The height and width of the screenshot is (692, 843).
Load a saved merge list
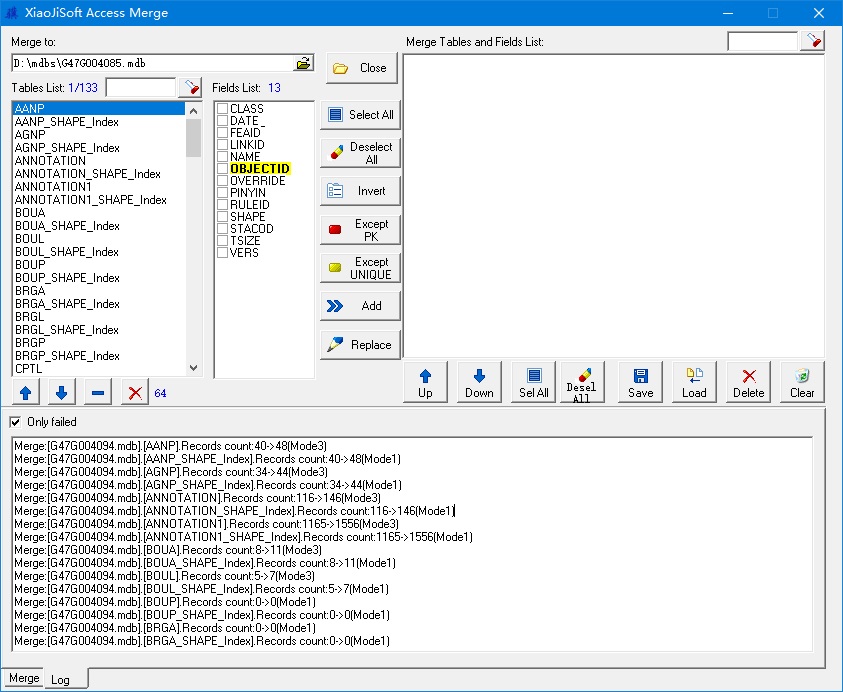point(694,382)
